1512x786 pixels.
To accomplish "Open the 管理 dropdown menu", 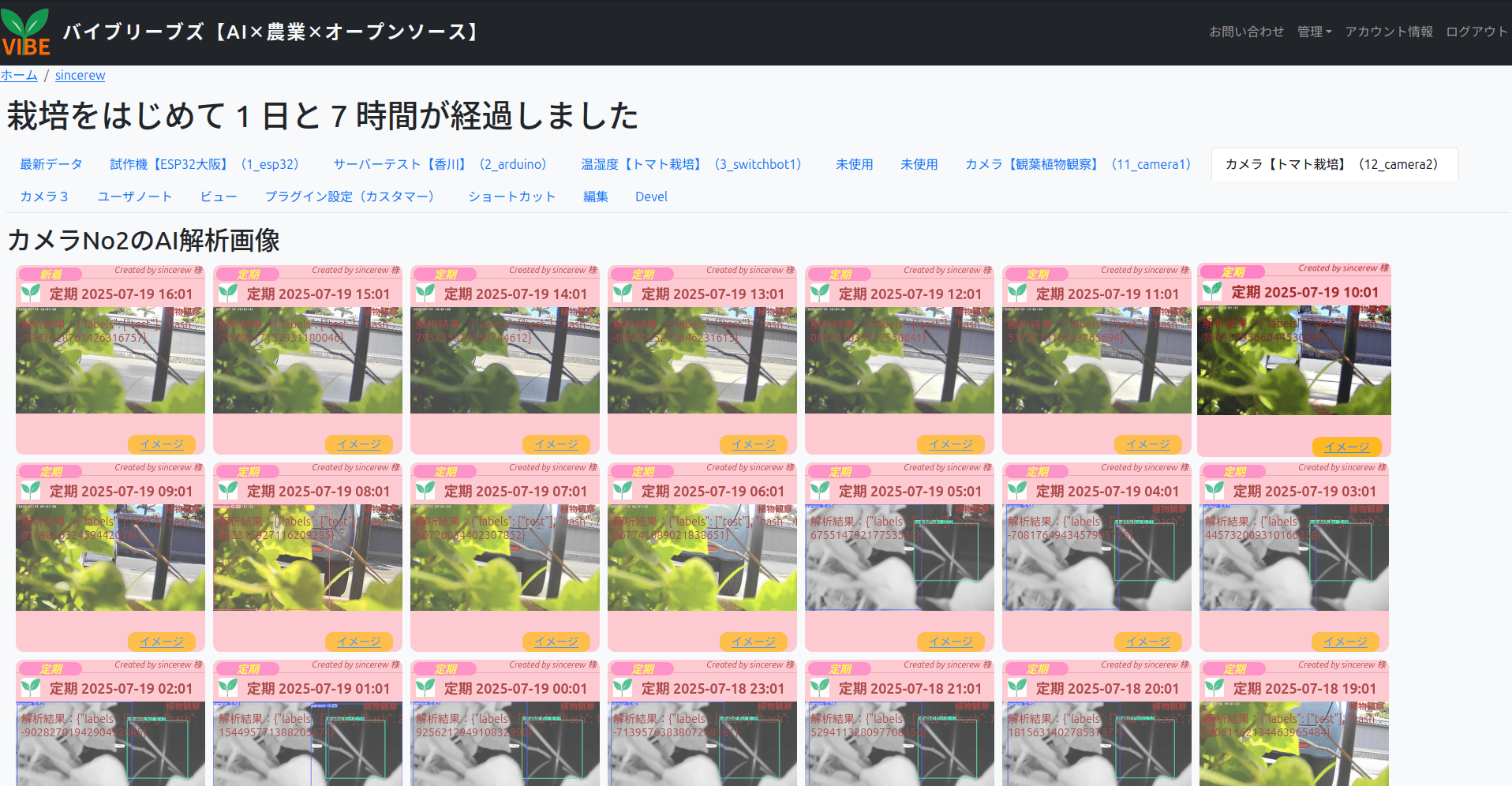I will pyautogui.click(x=1314, y=32).
